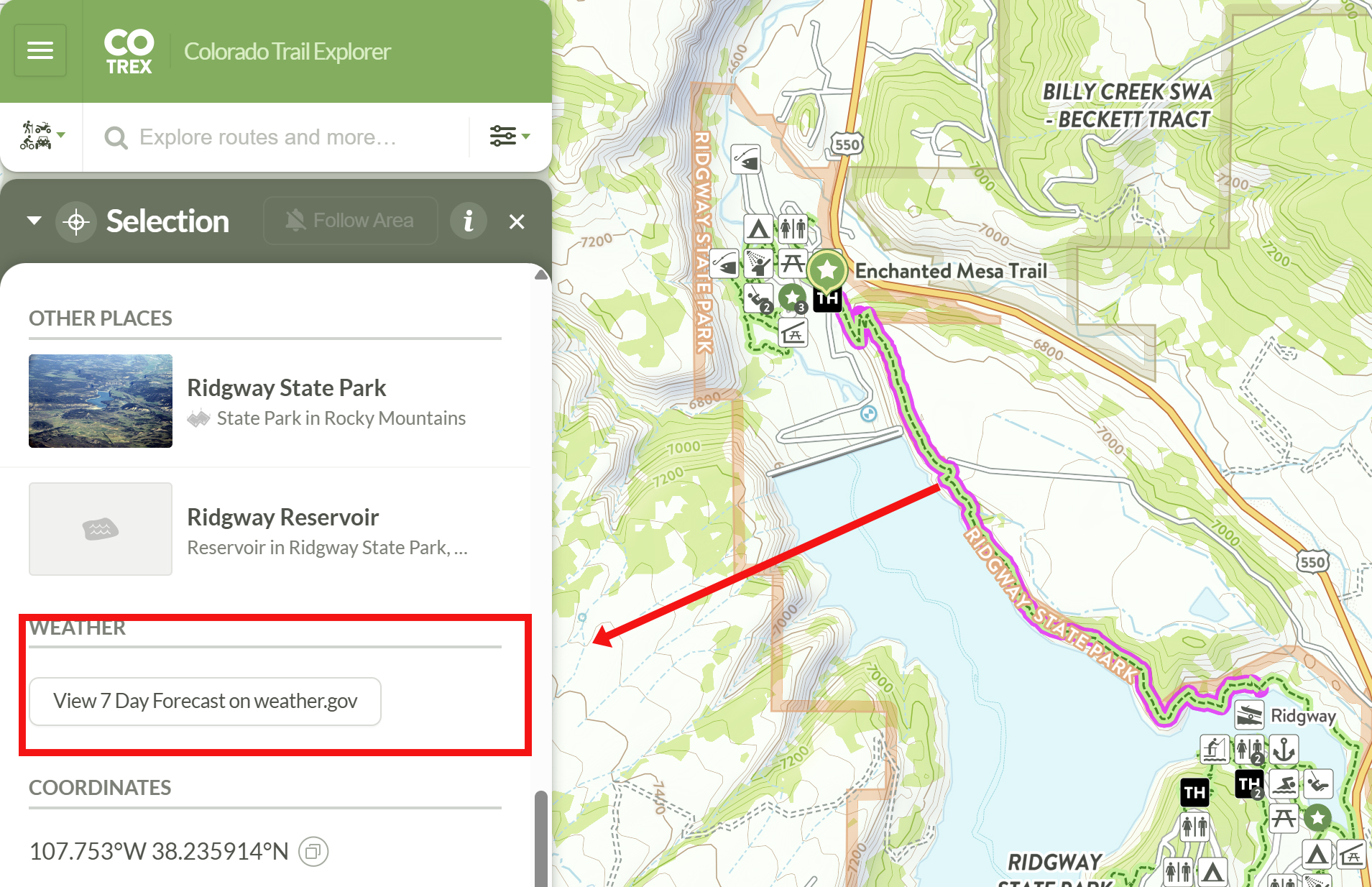The image size is (1372, 887).
Task: Click the picnic table icon near the campground
Action: [x=792, y=263]
